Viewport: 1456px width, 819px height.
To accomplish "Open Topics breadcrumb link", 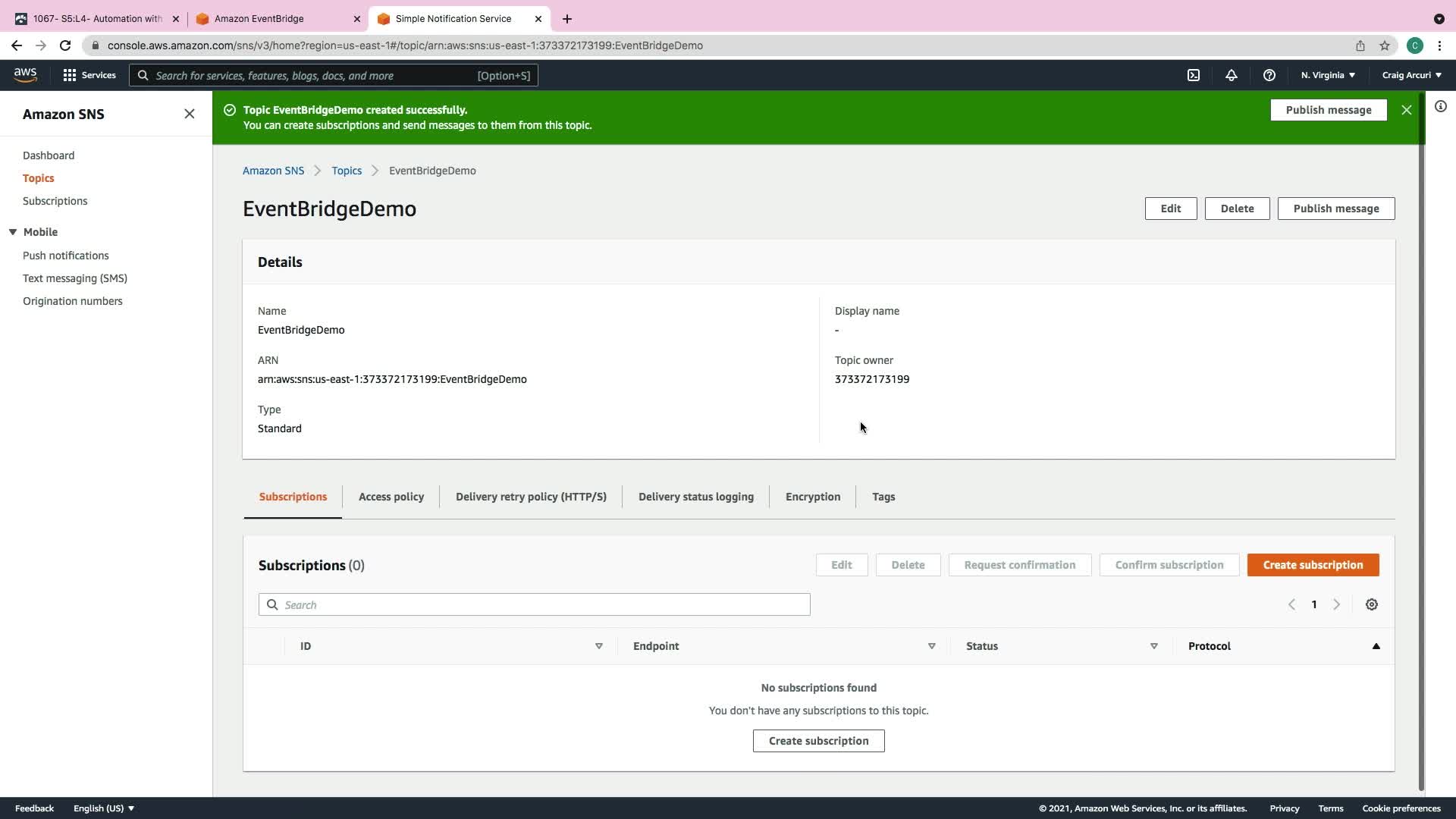I will [x=347, y=171].
